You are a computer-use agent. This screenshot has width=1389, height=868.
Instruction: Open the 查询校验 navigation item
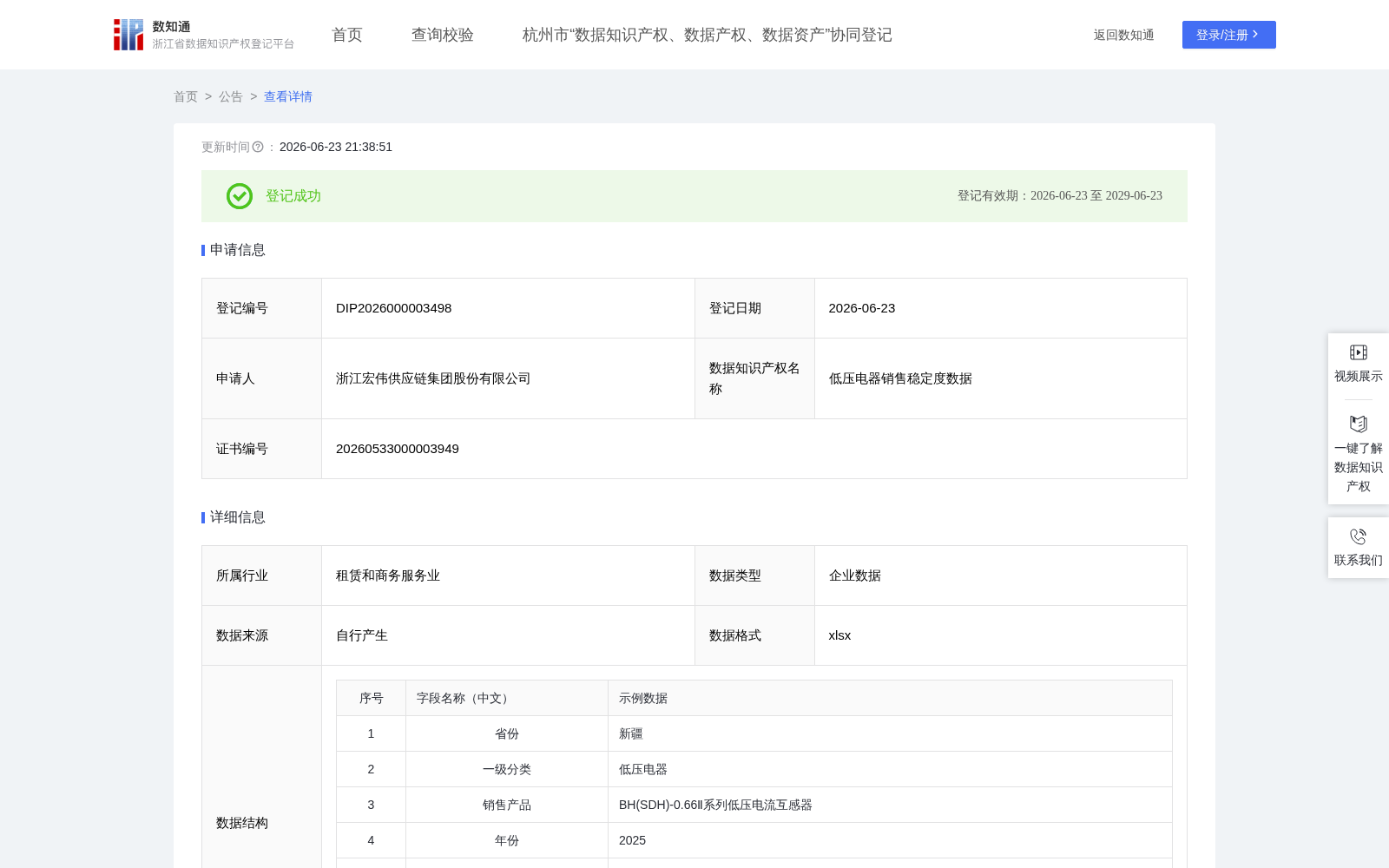(443, 35)
